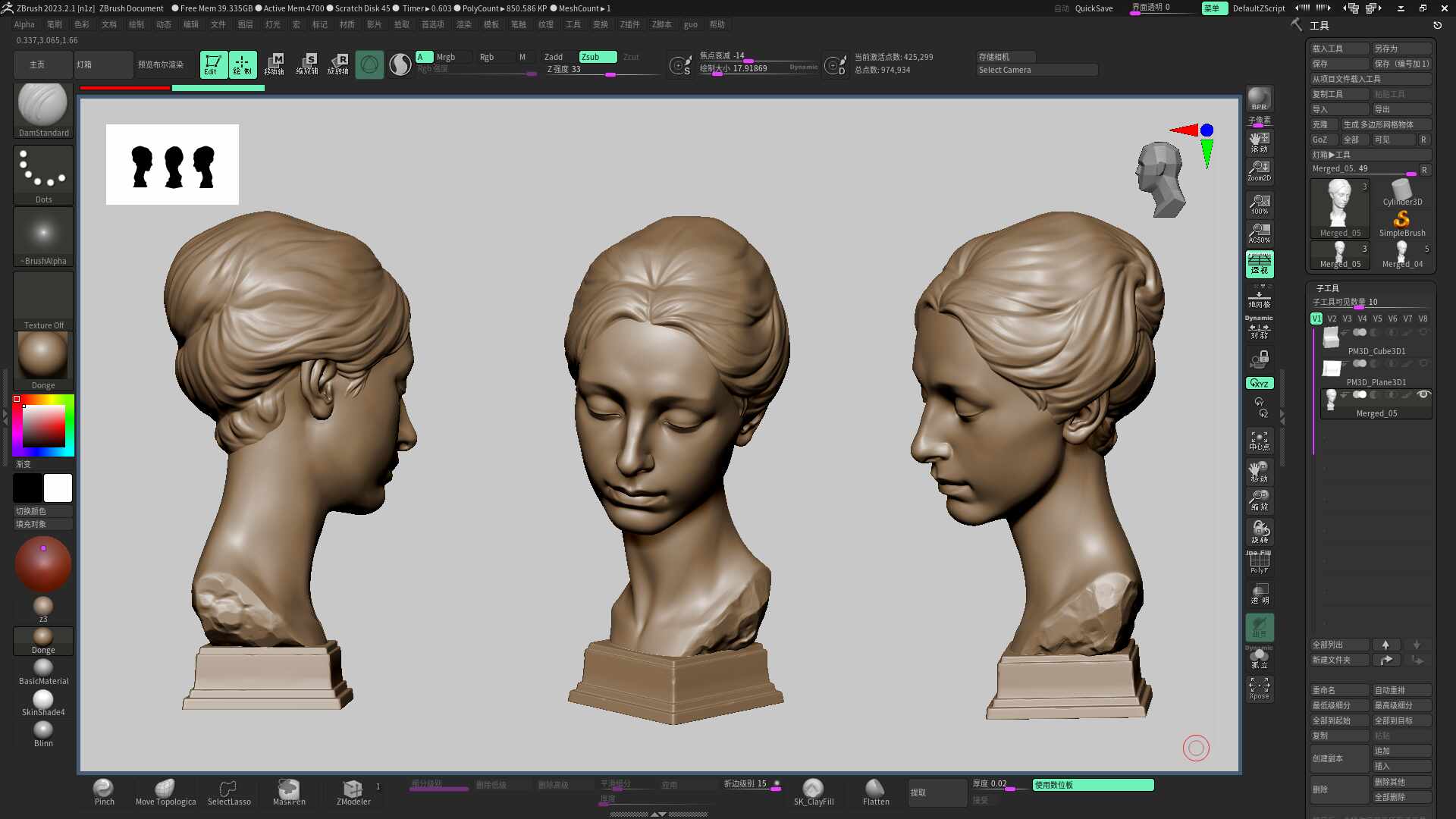Click the BPR render icon
The image size is (1456, 819).
tap(1259, 99)
